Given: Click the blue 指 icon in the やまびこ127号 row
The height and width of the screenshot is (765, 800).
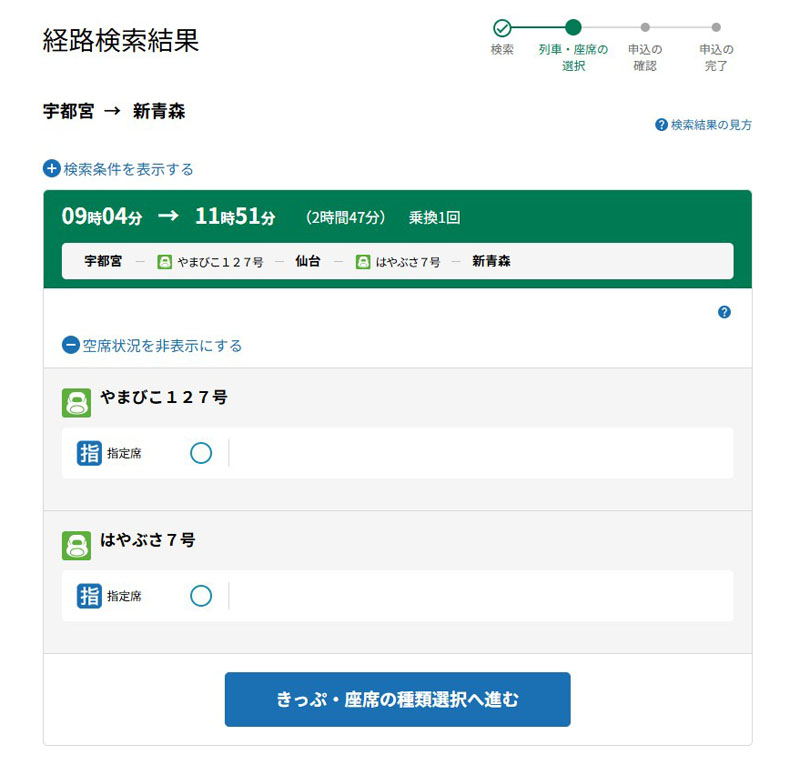Looking at the screenshot, I should pyautogui.click(x=90, y=453).
